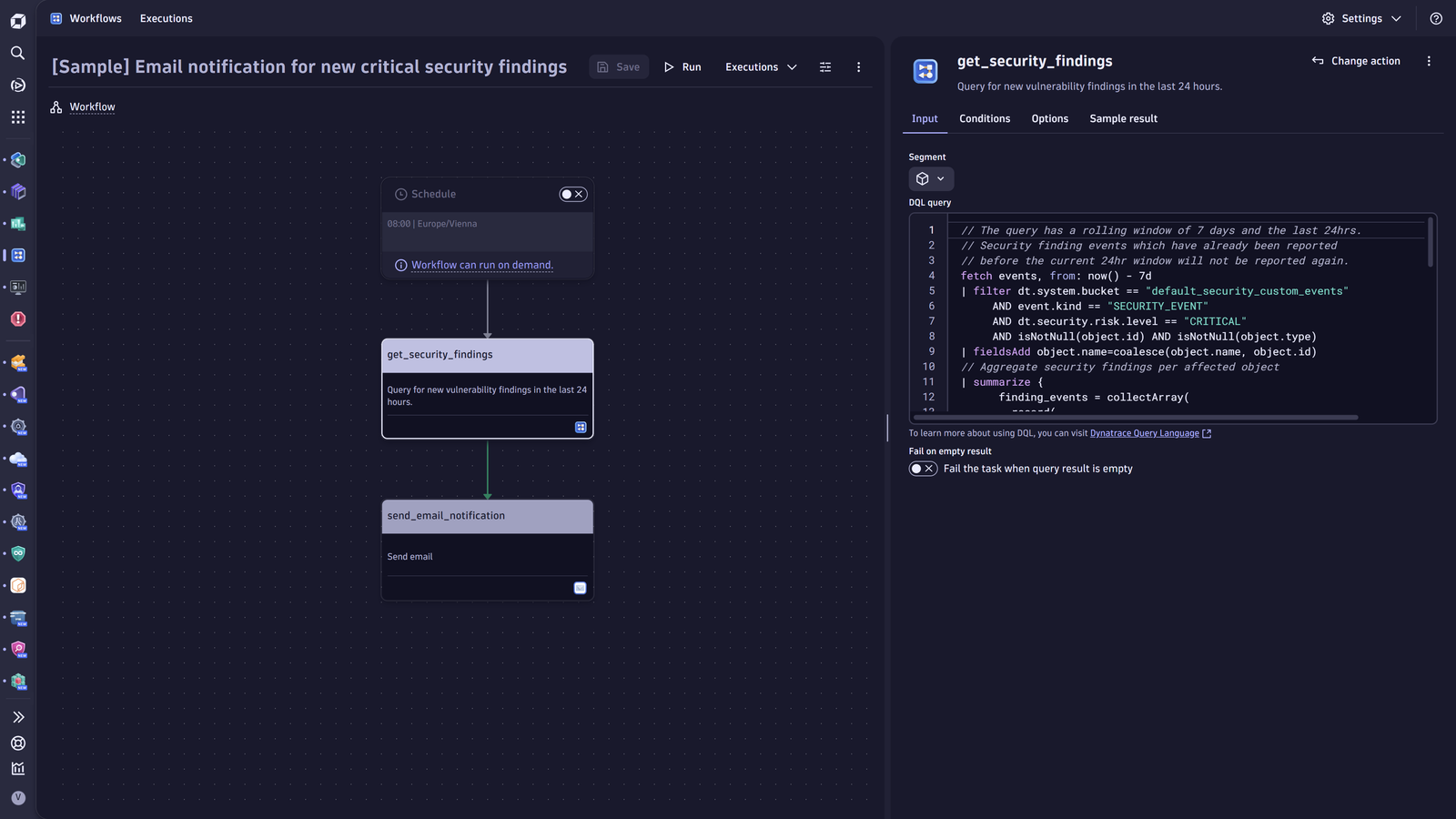This screenshot has height=819, width=1456.
Task: Open the workflow settings sliders icon
Action: (x=825, y=67)
